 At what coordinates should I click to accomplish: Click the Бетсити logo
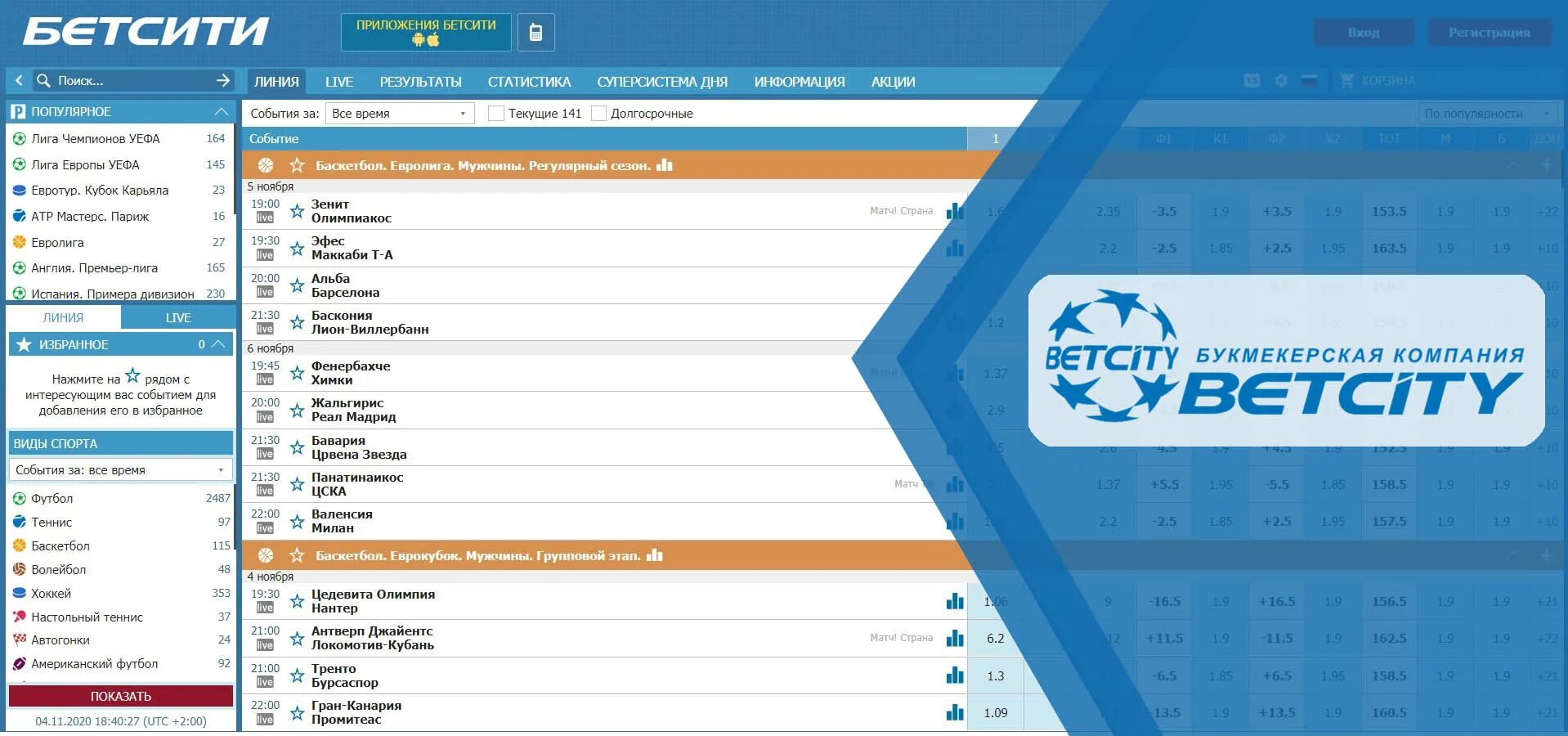pyautogui.click(x=145, y=32)
